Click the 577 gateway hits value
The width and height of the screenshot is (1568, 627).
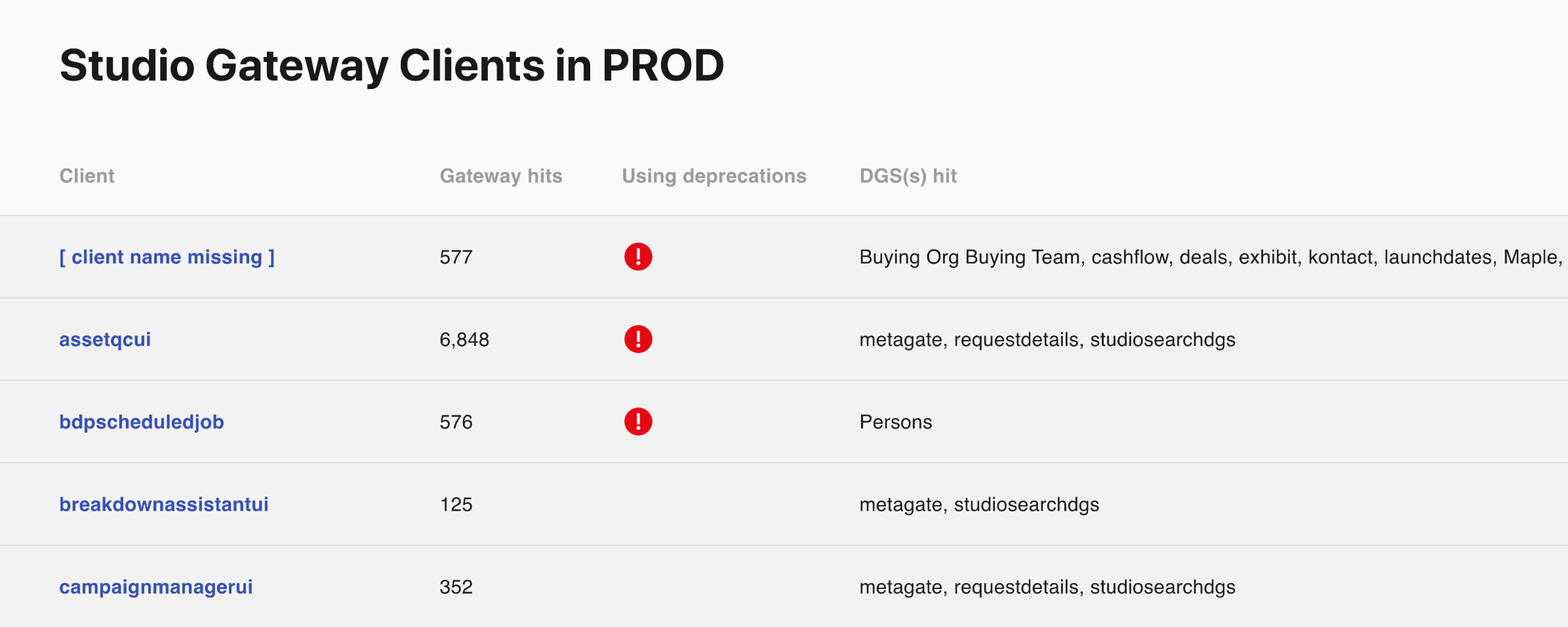tap(456, 257)
